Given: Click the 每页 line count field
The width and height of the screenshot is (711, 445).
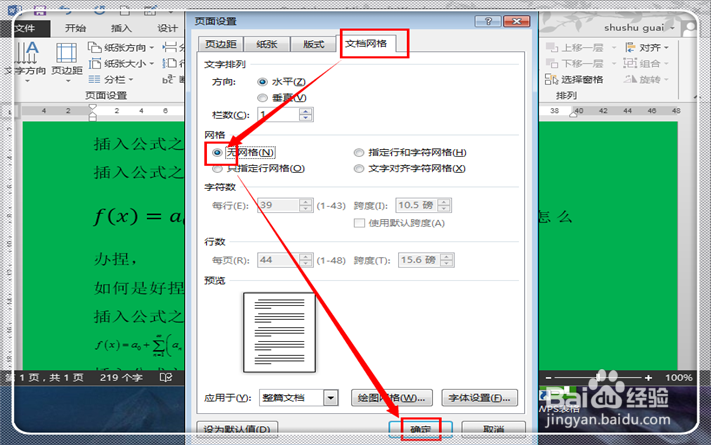Looking at the screenshot, I should [x=278, y=260].
